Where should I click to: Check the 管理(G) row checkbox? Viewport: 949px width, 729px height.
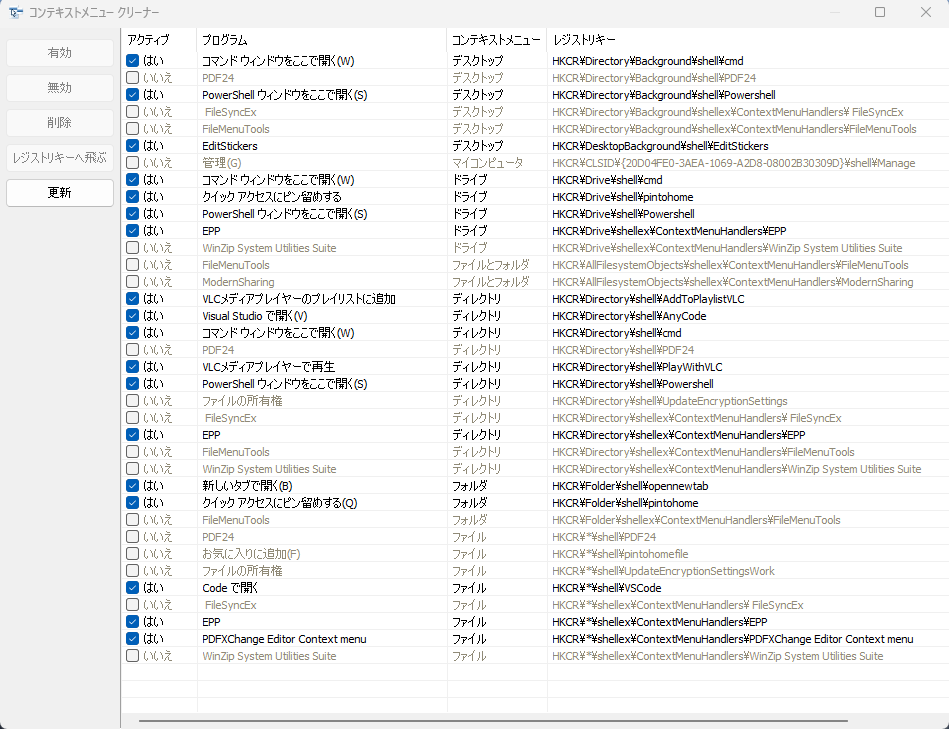pos(133,163)
